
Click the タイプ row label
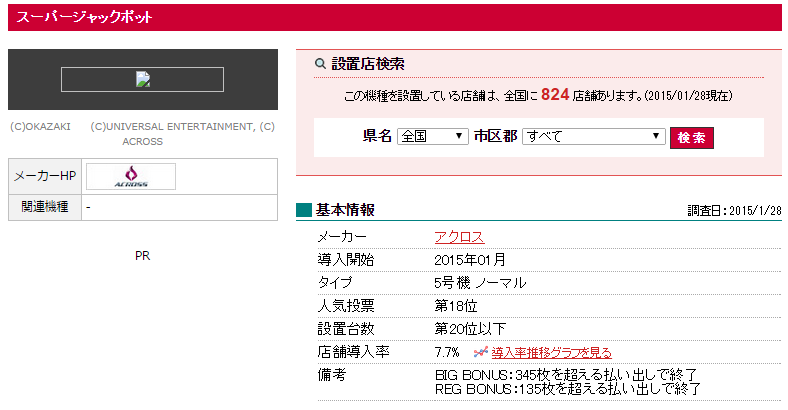(x=335, y=283)
